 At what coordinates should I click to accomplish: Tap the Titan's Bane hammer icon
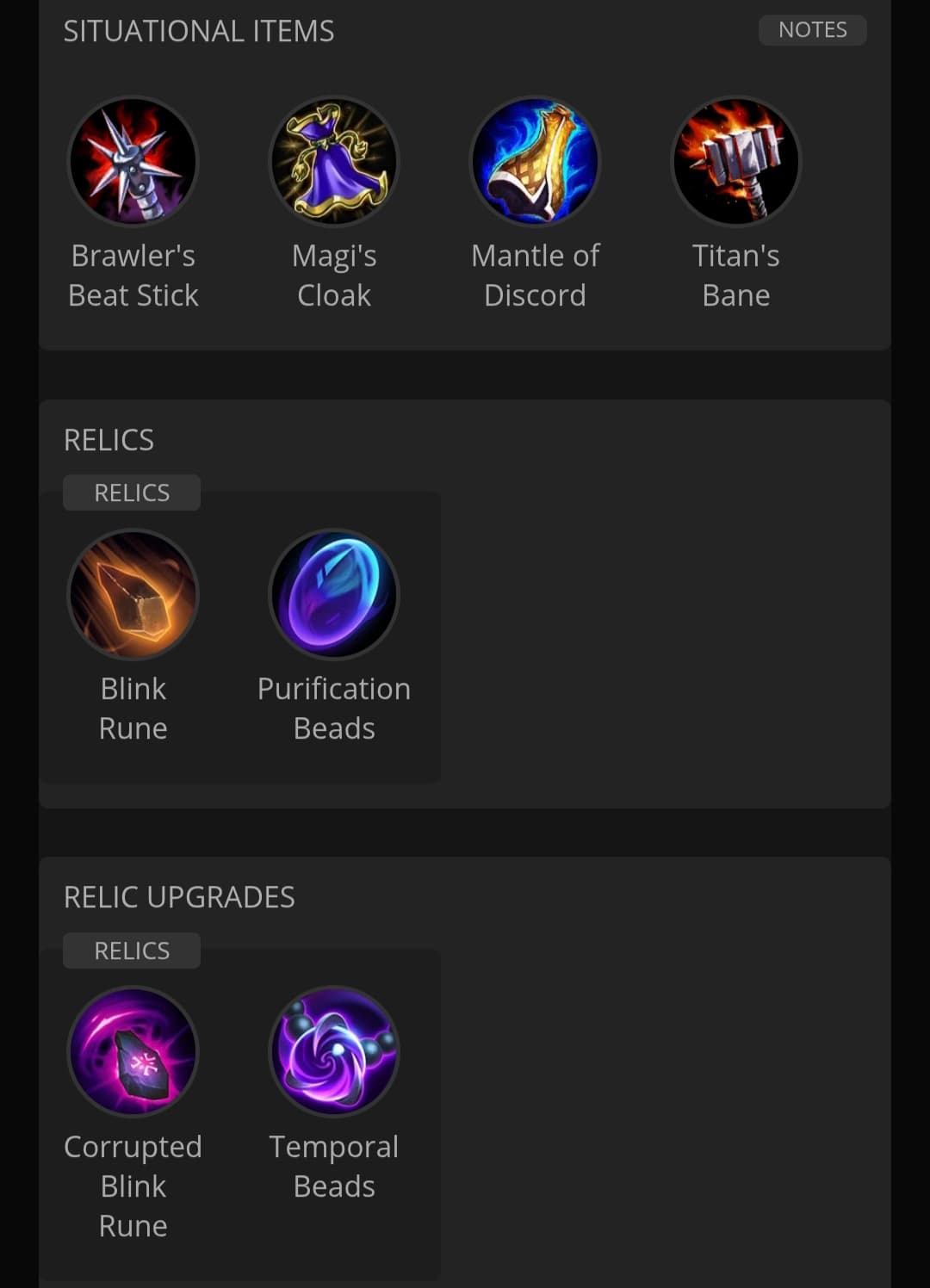[x=736, y=162]
